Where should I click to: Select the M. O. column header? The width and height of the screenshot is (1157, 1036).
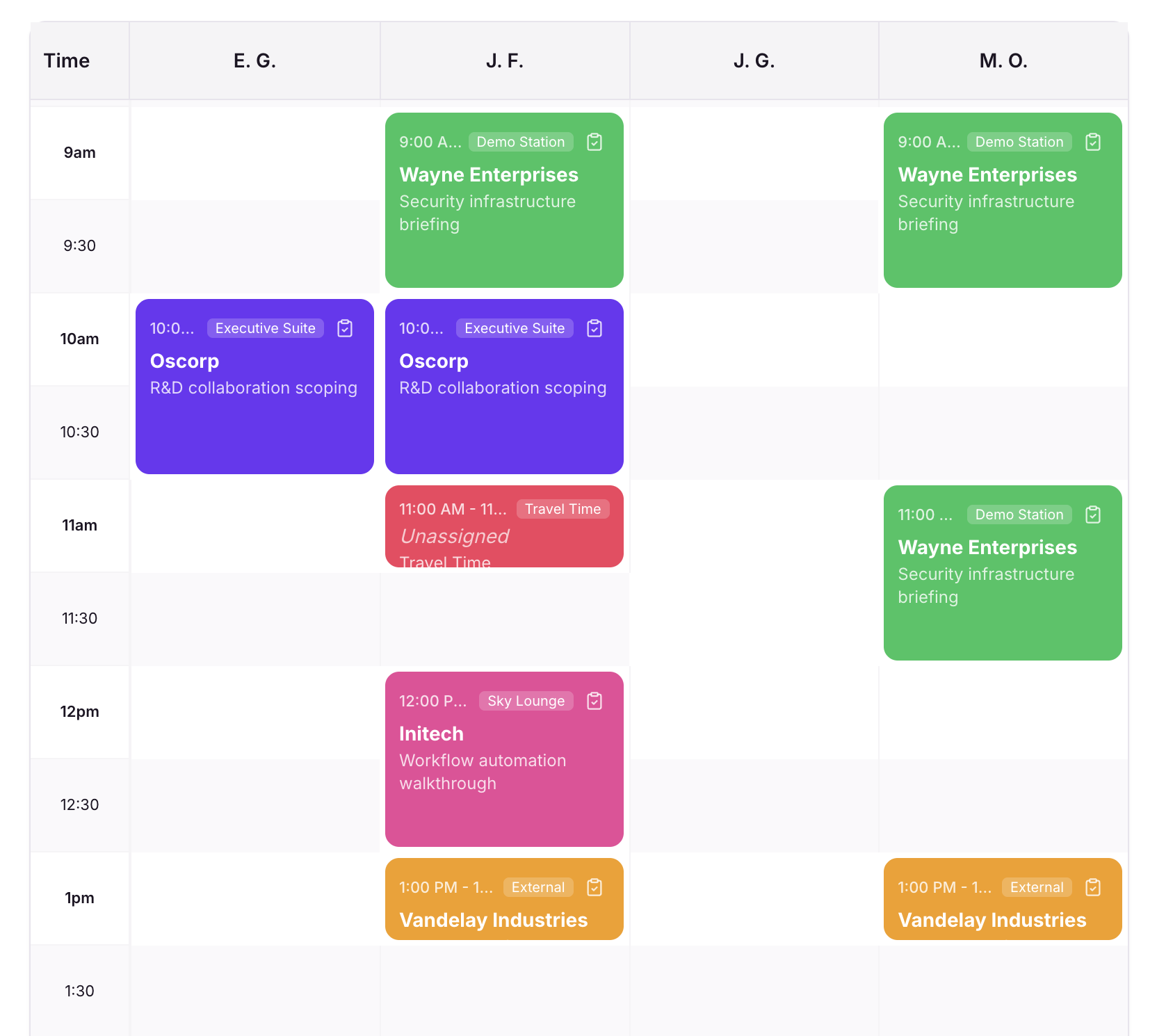(1003, 60)
